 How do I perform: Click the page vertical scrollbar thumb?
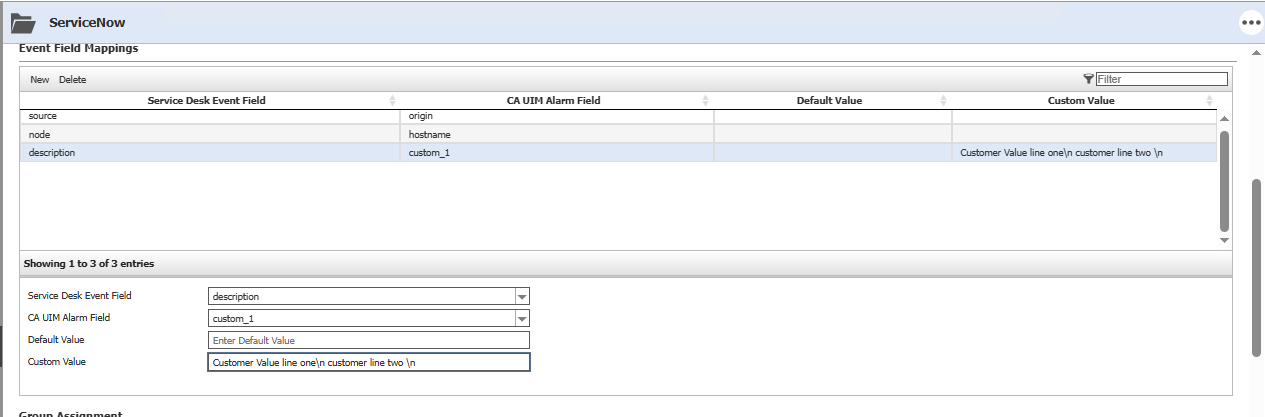click(1256, 267)
